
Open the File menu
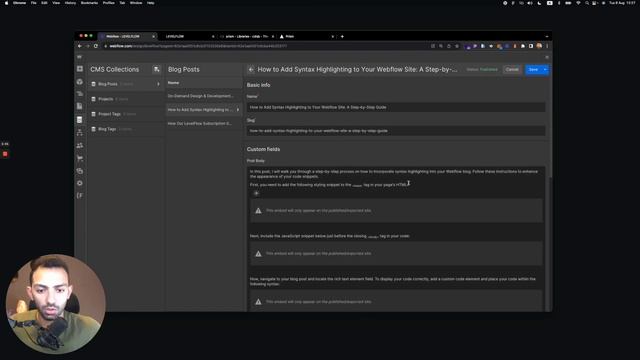click(x=33, y=3)
